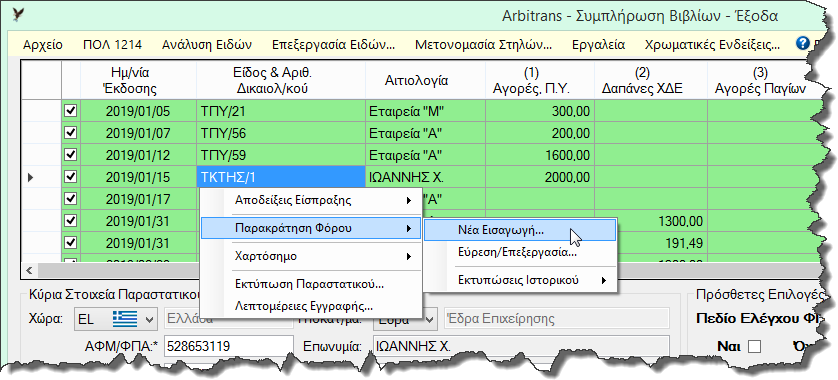Open the Αρχείο menu

(x=43, y=45)
